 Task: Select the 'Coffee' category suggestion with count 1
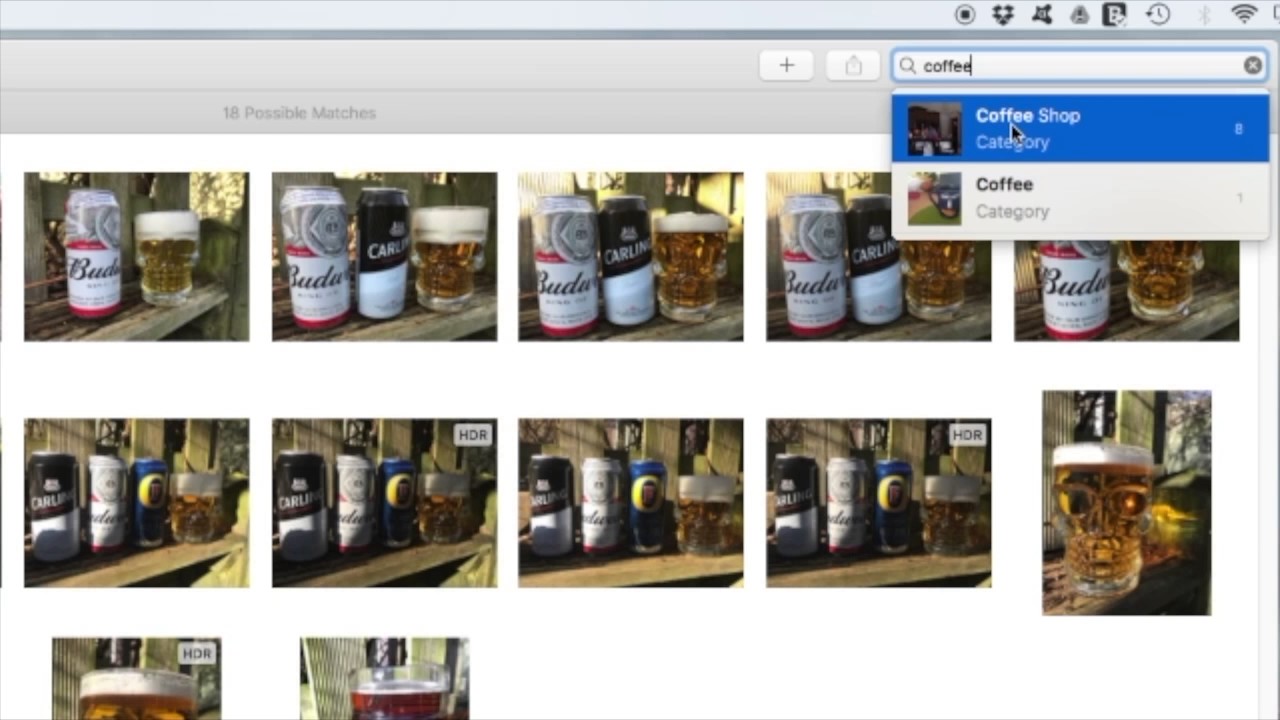(1080, 198)
